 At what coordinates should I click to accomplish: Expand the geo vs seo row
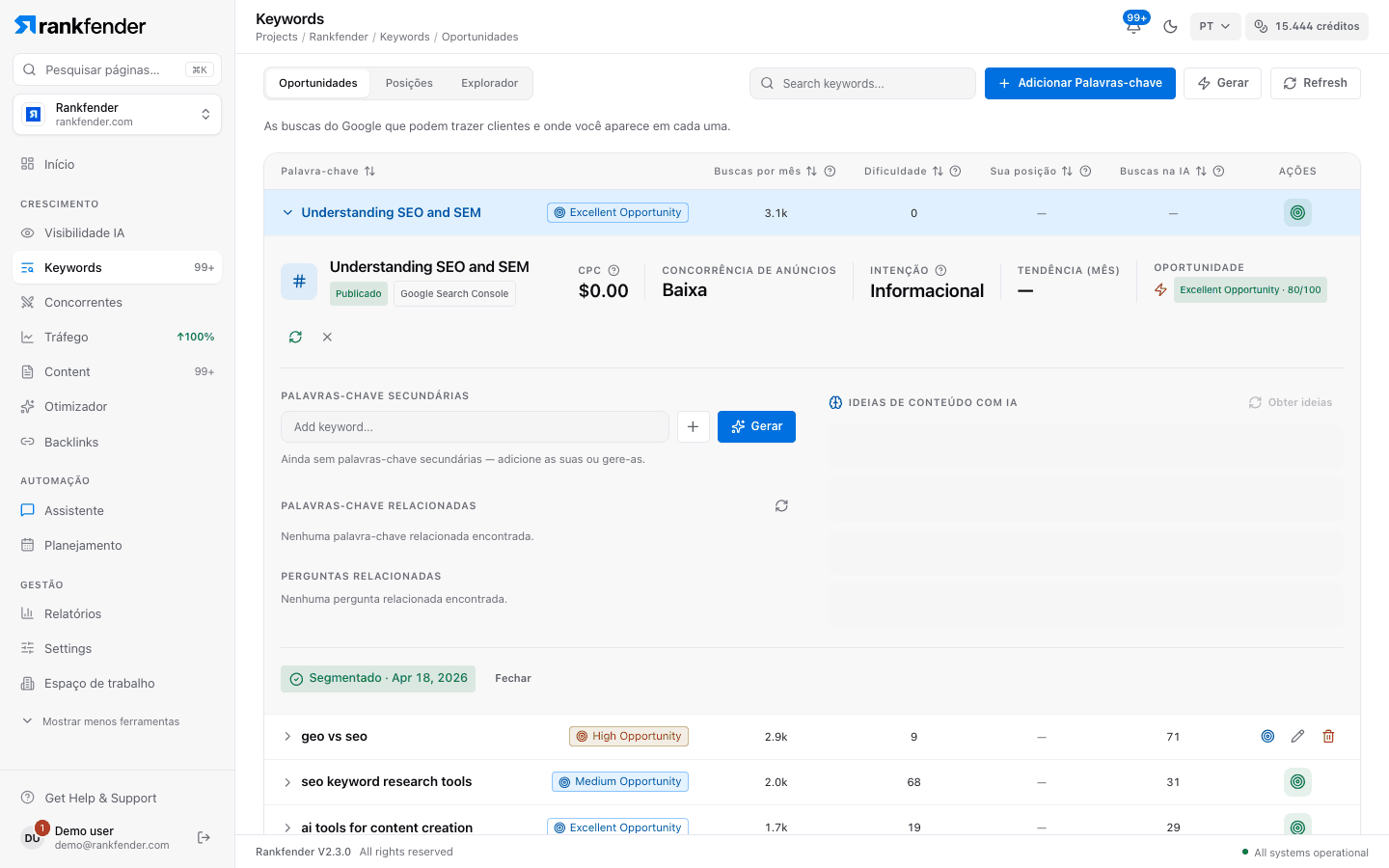tap(287, 736)
